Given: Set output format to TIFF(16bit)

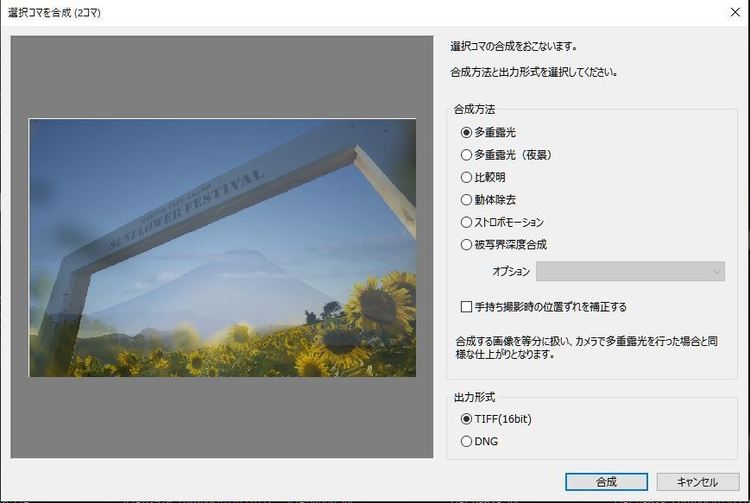Looking at the screenshot, I should pos(466,419).
